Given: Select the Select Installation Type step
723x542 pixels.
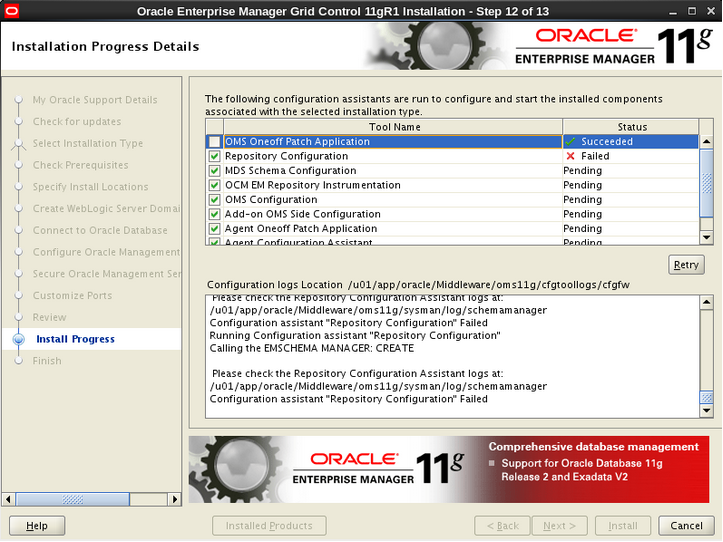Looking at the screenshot, I should [88, 143].
